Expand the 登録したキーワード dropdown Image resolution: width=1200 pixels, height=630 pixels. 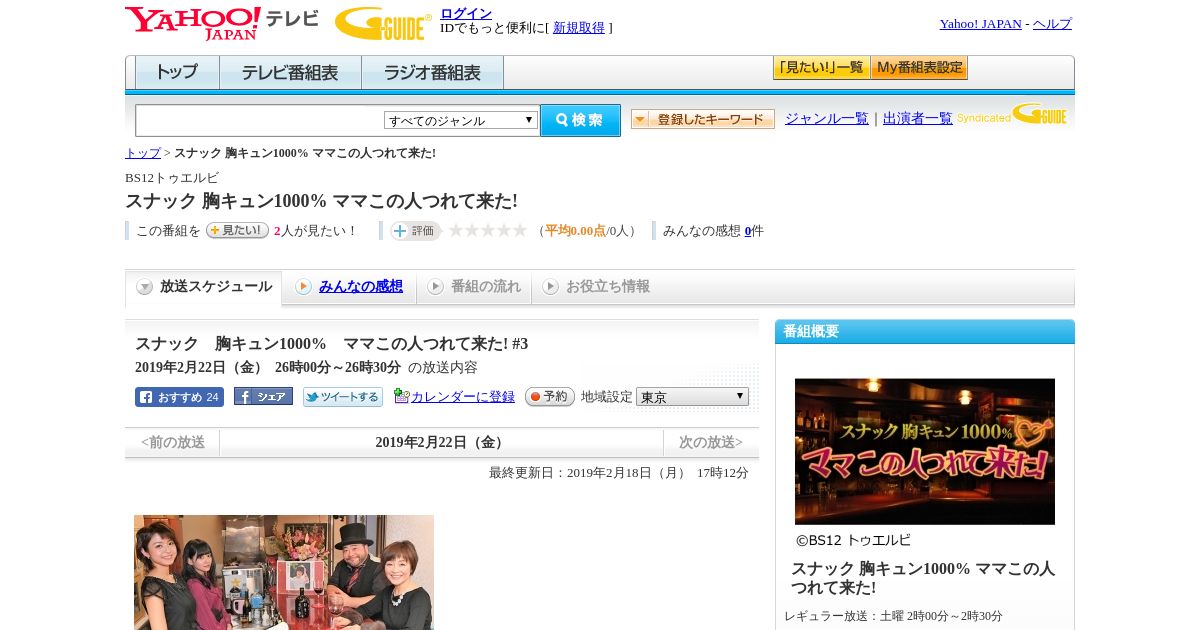703,119
